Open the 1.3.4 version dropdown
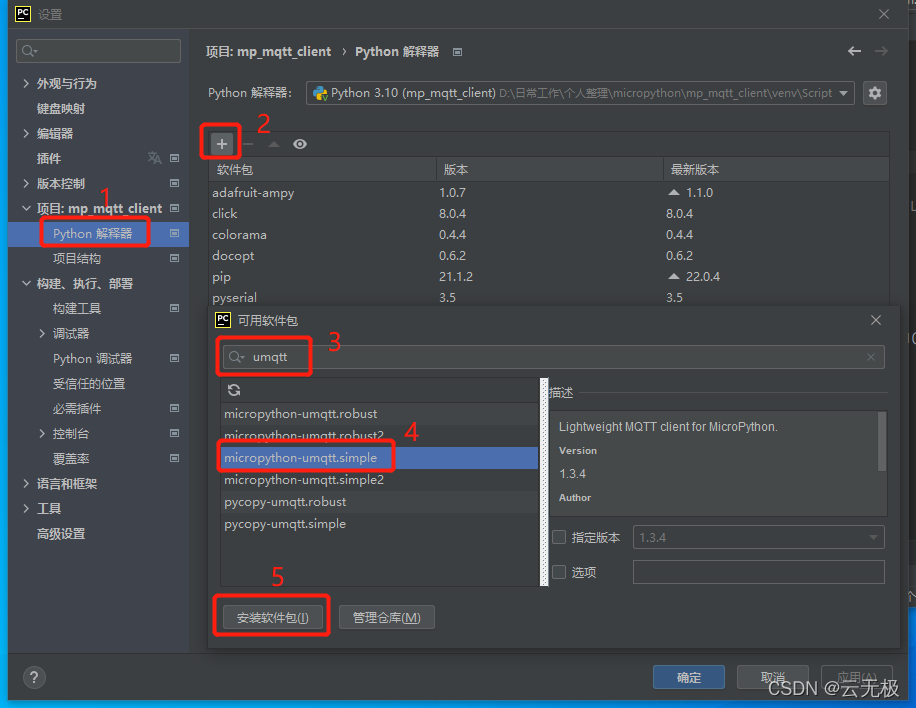 (871, 537)
